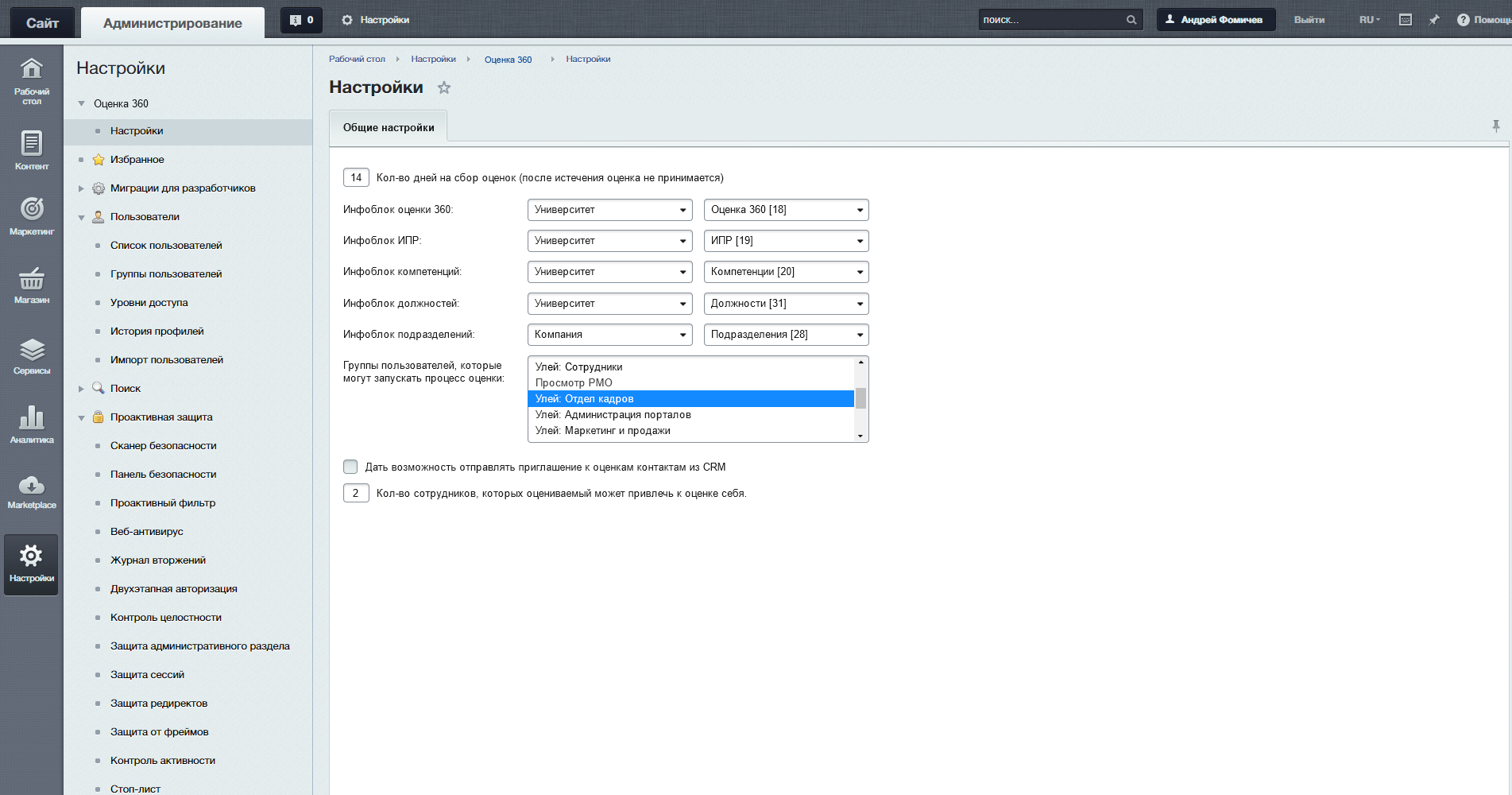Switch to the Сайт tab
The width and height of the screenshot is (1512, 795).
42,23
